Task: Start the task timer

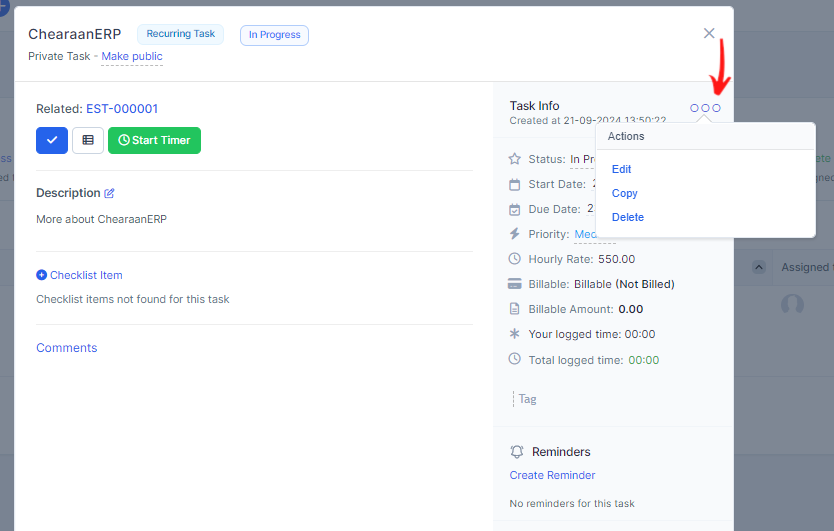Action: [x=154, y=140]
